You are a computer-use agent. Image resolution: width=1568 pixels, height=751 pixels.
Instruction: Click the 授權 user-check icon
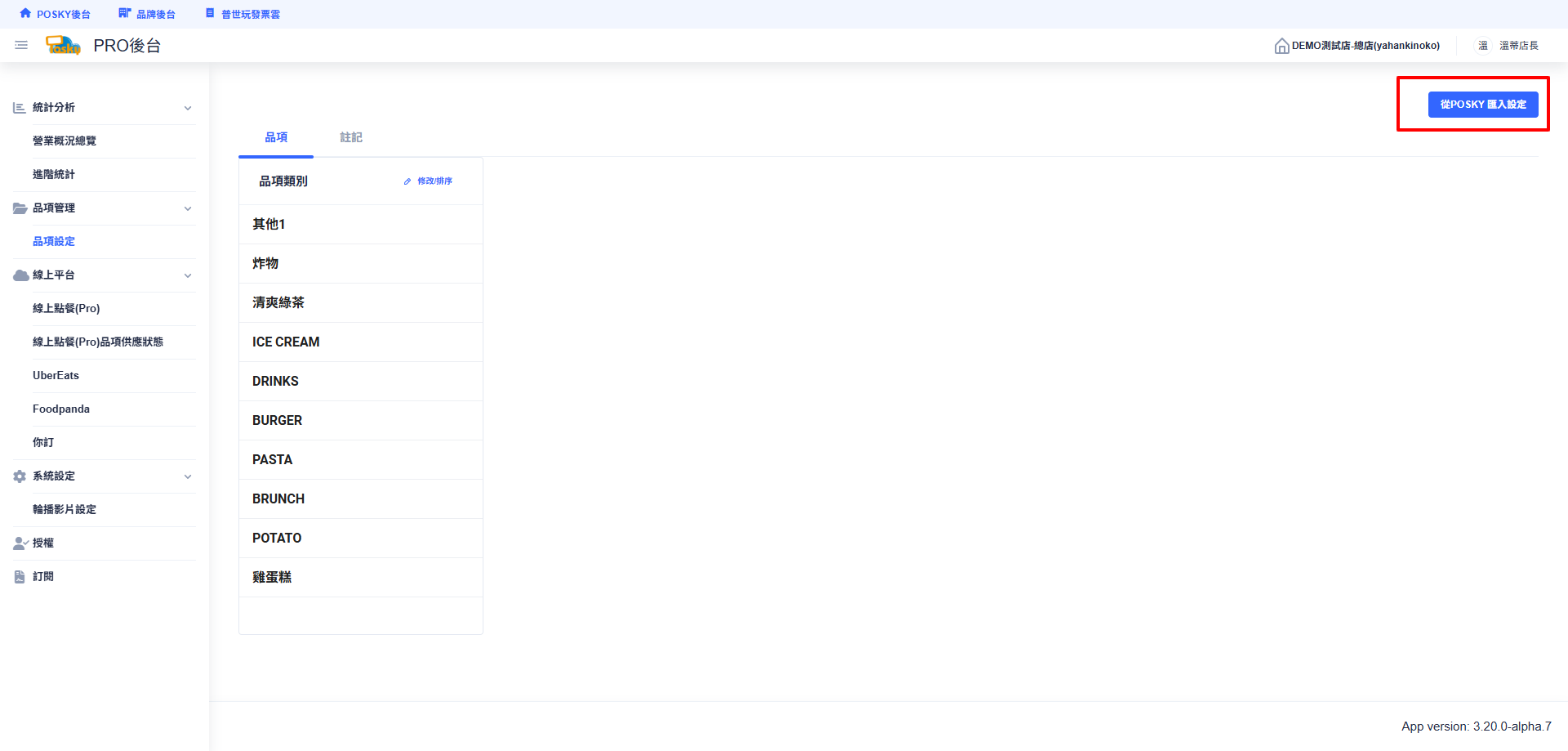(x=20, y=543)
